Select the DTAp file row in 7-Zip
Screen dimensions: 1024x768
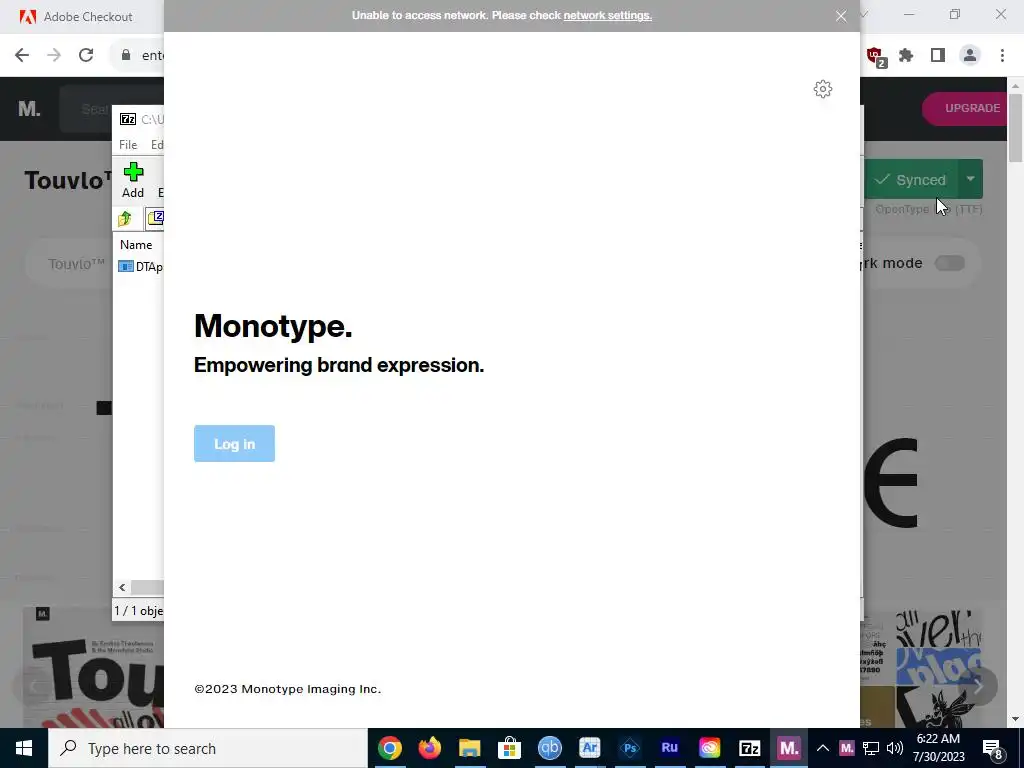click(140, 266)
